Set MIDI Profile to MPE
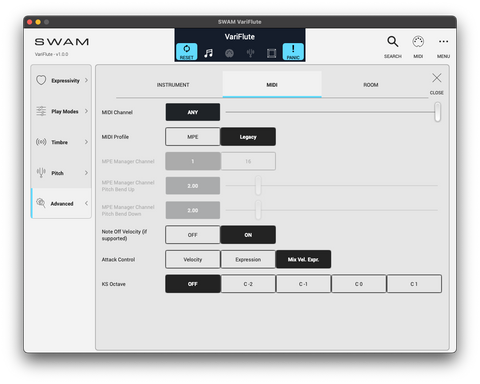Viewport: 480px width, 384px height. (x=193, y=137)
